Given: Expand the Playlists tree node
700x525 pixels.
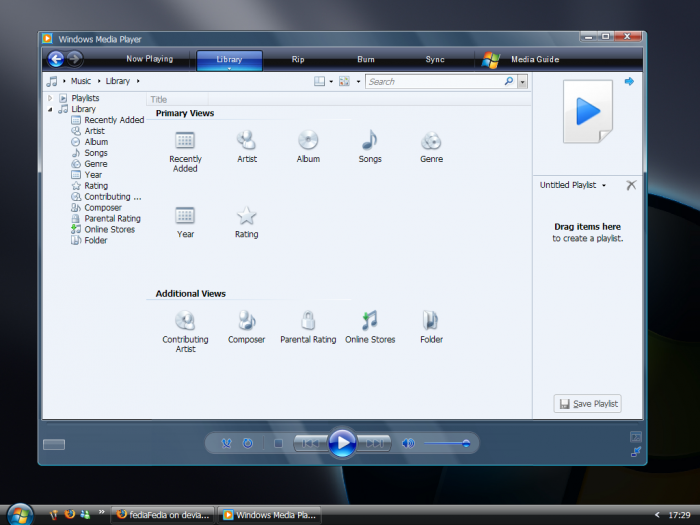Looking at the screenshot, I should [x=50, y=98].
